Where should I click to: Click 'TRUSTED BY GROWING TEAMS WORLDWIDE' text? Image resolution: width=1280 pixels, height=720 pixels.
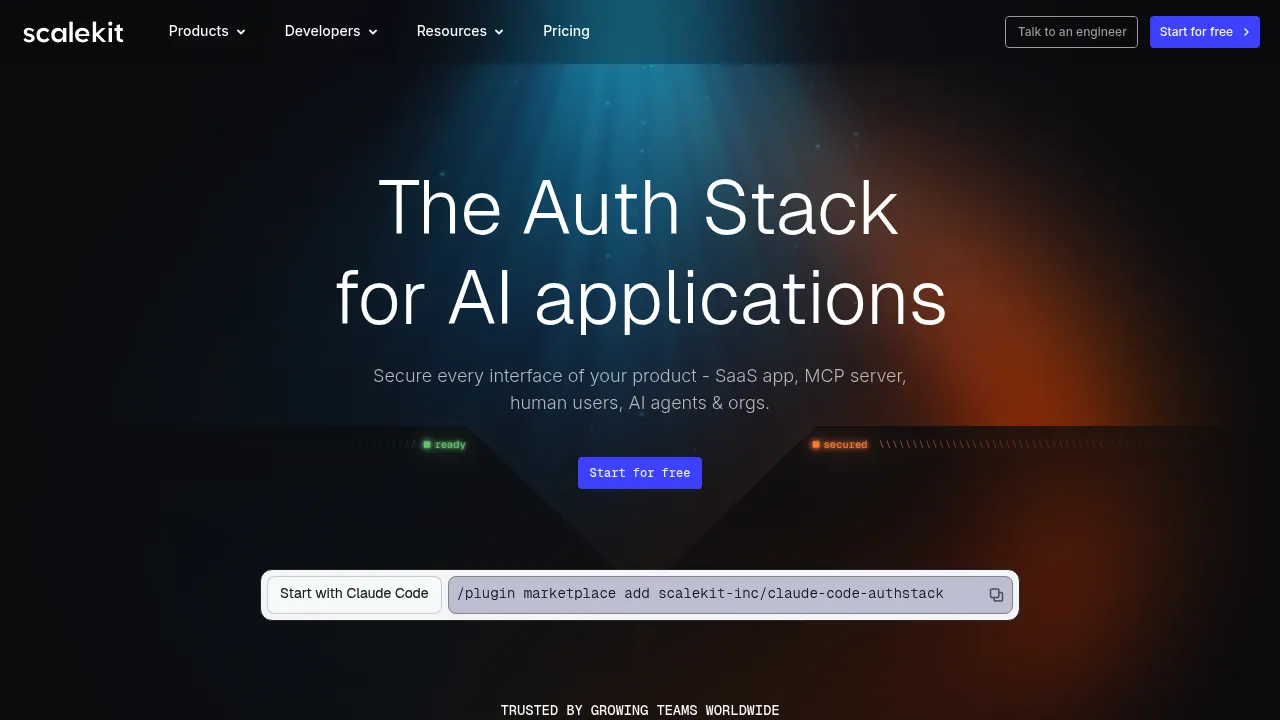[x=640, y=710]
